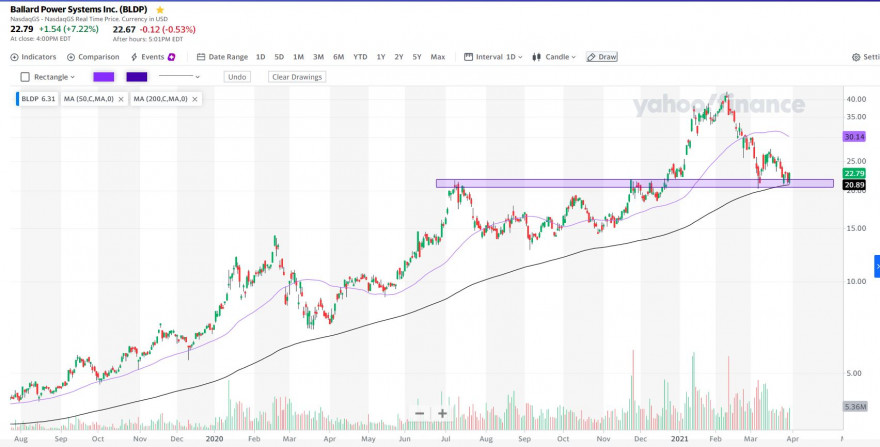Screen dimensions: 880x447
Task: Click the Ballard Power Systems Inc. title
Action: (81, 10)
